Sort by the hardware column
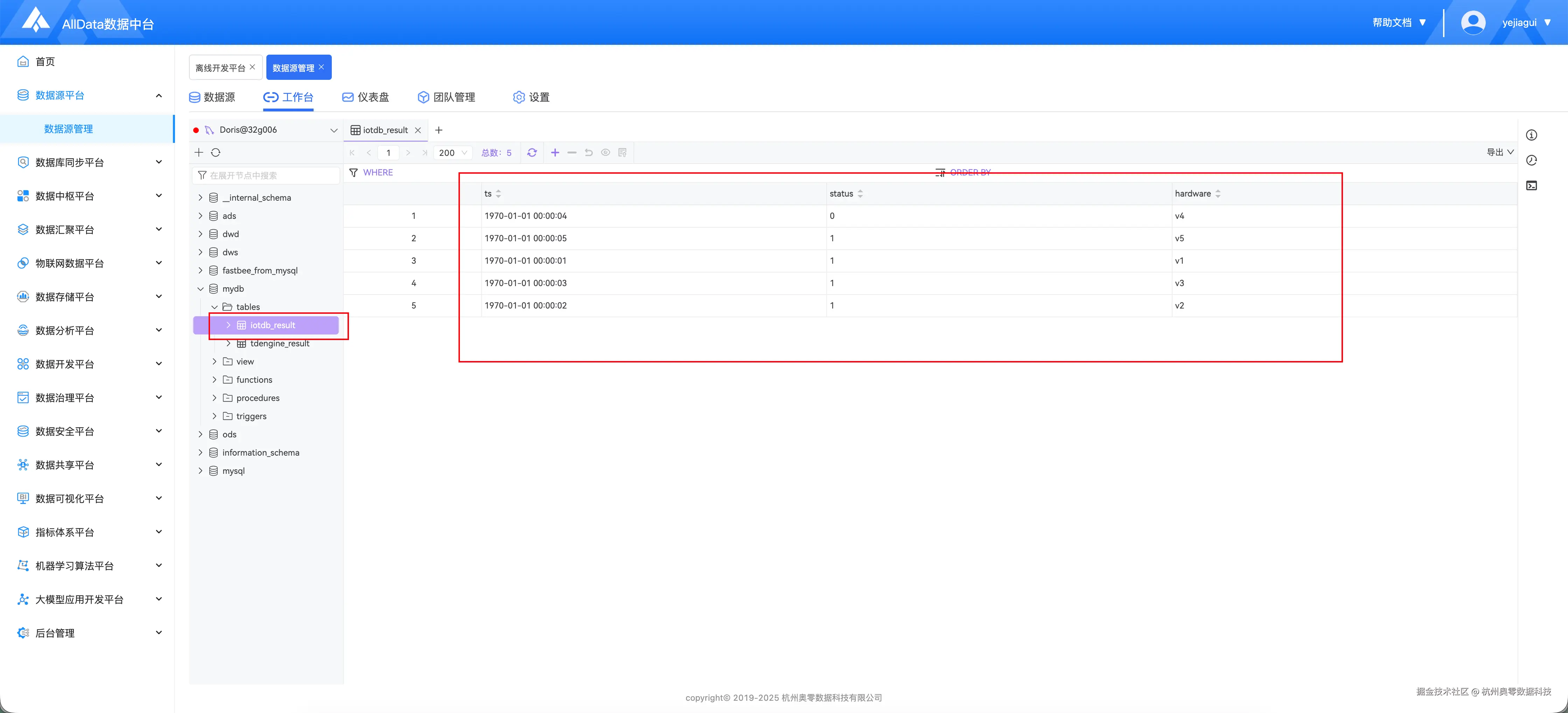 point(1217,194)
